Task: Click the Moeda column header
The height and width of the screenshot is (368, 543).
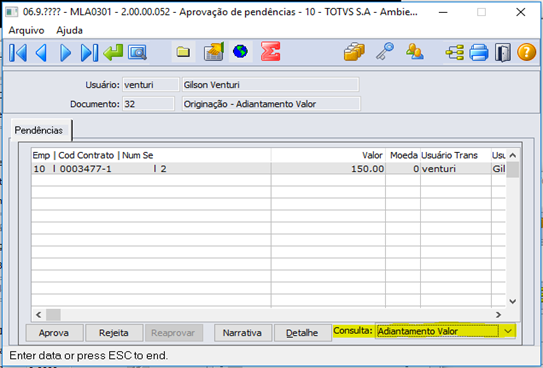Action: [x=403, y=155]
